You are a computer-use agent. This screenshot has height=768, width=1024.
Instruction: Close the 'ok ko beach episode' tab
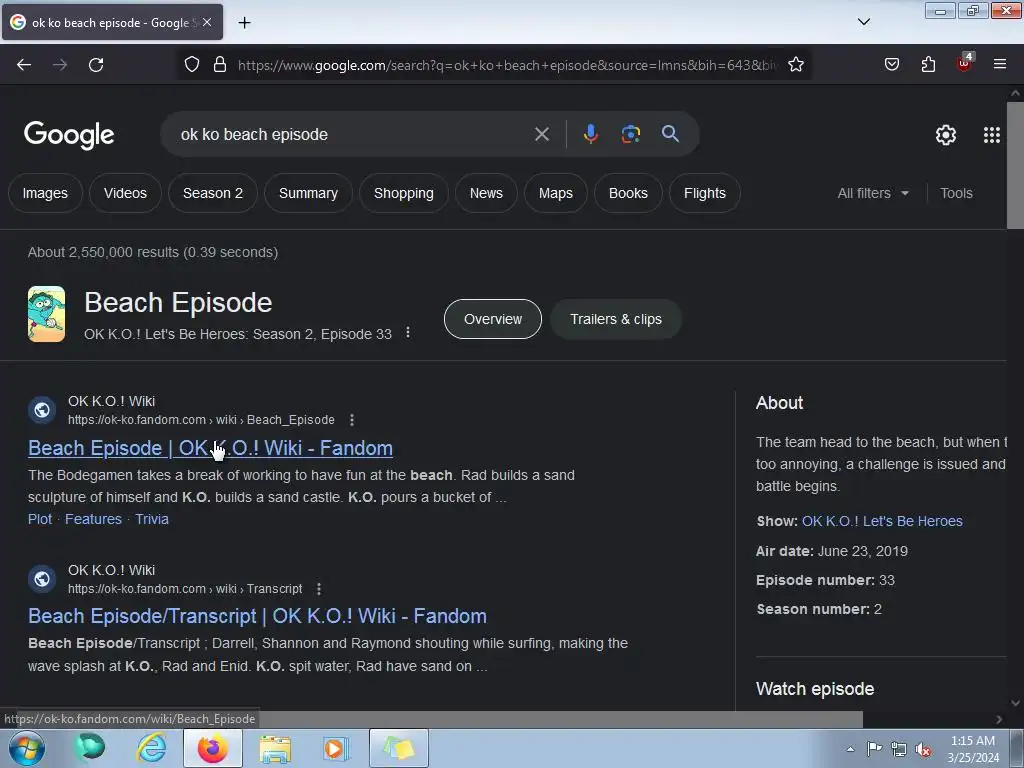[207, 22]
